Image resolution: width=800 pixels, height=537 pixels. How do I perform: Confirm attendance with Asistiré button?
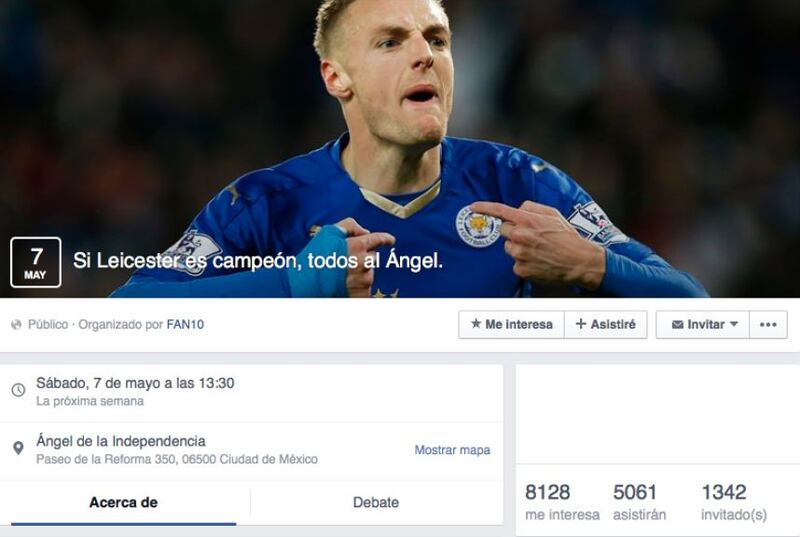606,324
